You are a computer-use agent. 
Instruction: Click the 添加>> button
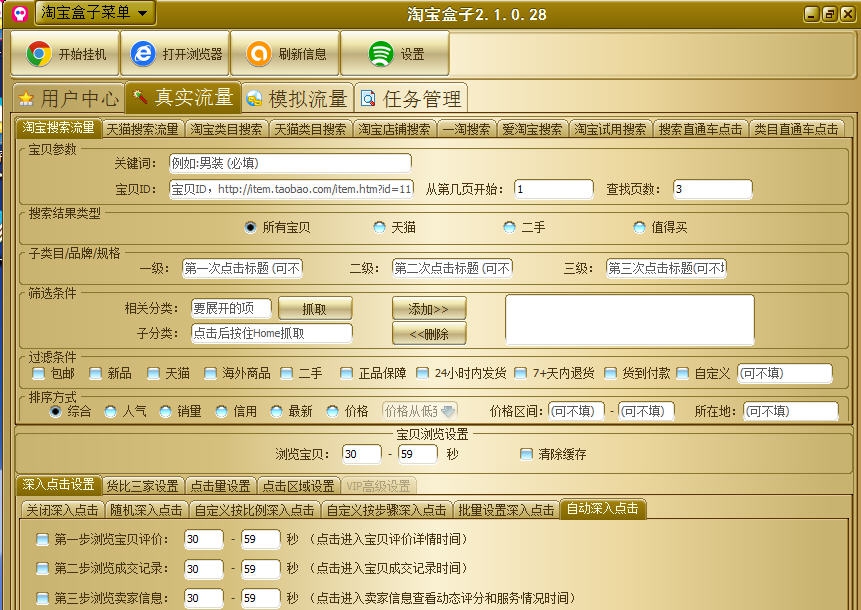(429, 309)
